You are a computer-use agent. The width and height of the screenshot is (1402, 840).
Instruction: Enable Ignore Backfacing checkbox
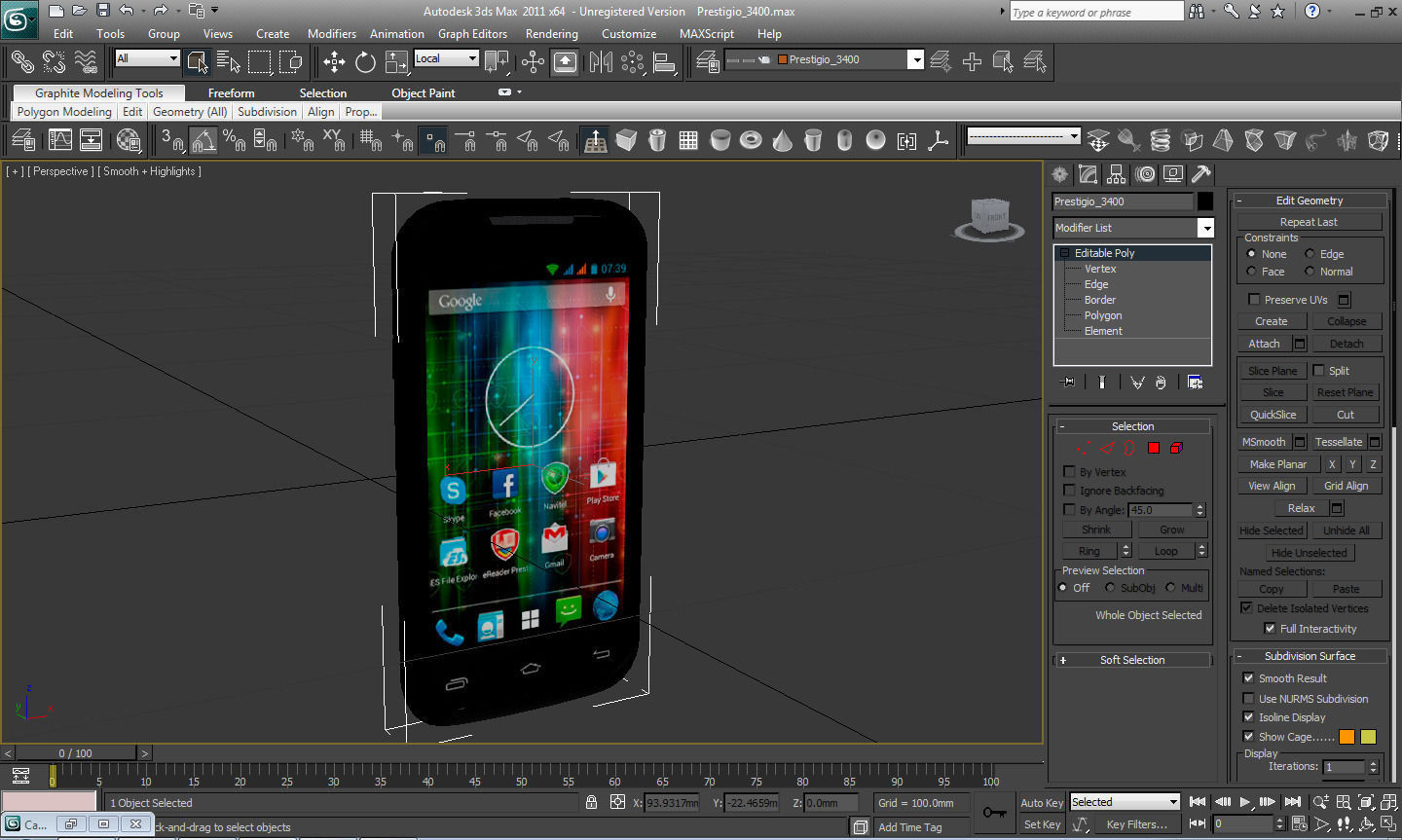point(1069,491)
